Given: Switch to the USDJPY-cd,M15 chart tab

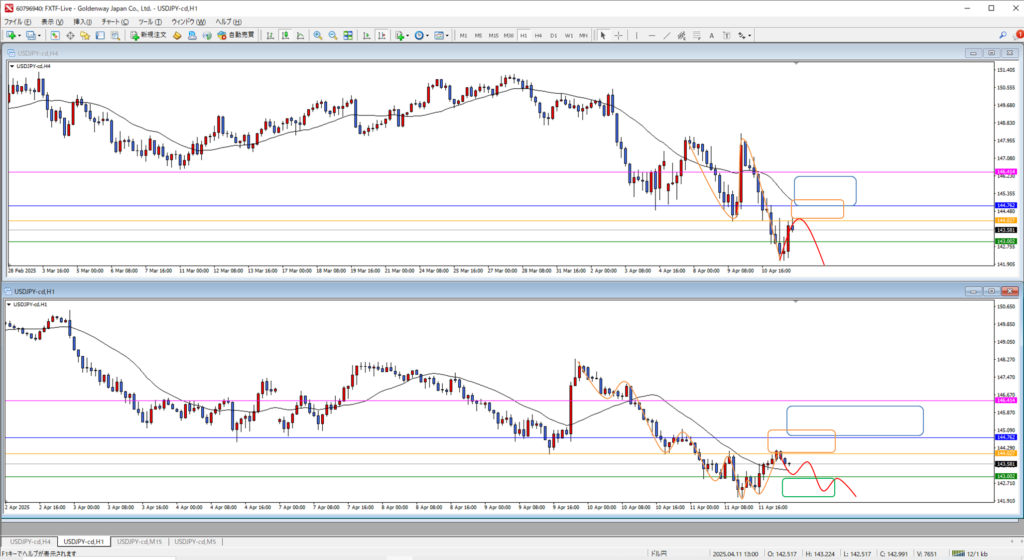Looking at the screenshot, I should 140,541.
